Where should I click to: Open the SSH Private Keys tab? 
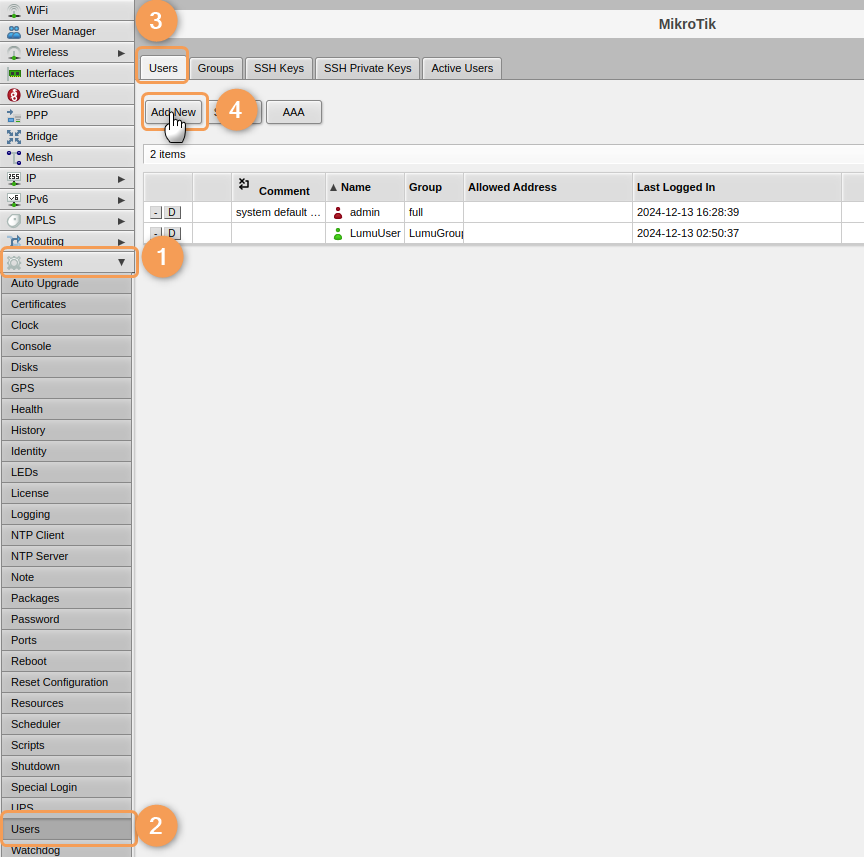tap(367, 68)
